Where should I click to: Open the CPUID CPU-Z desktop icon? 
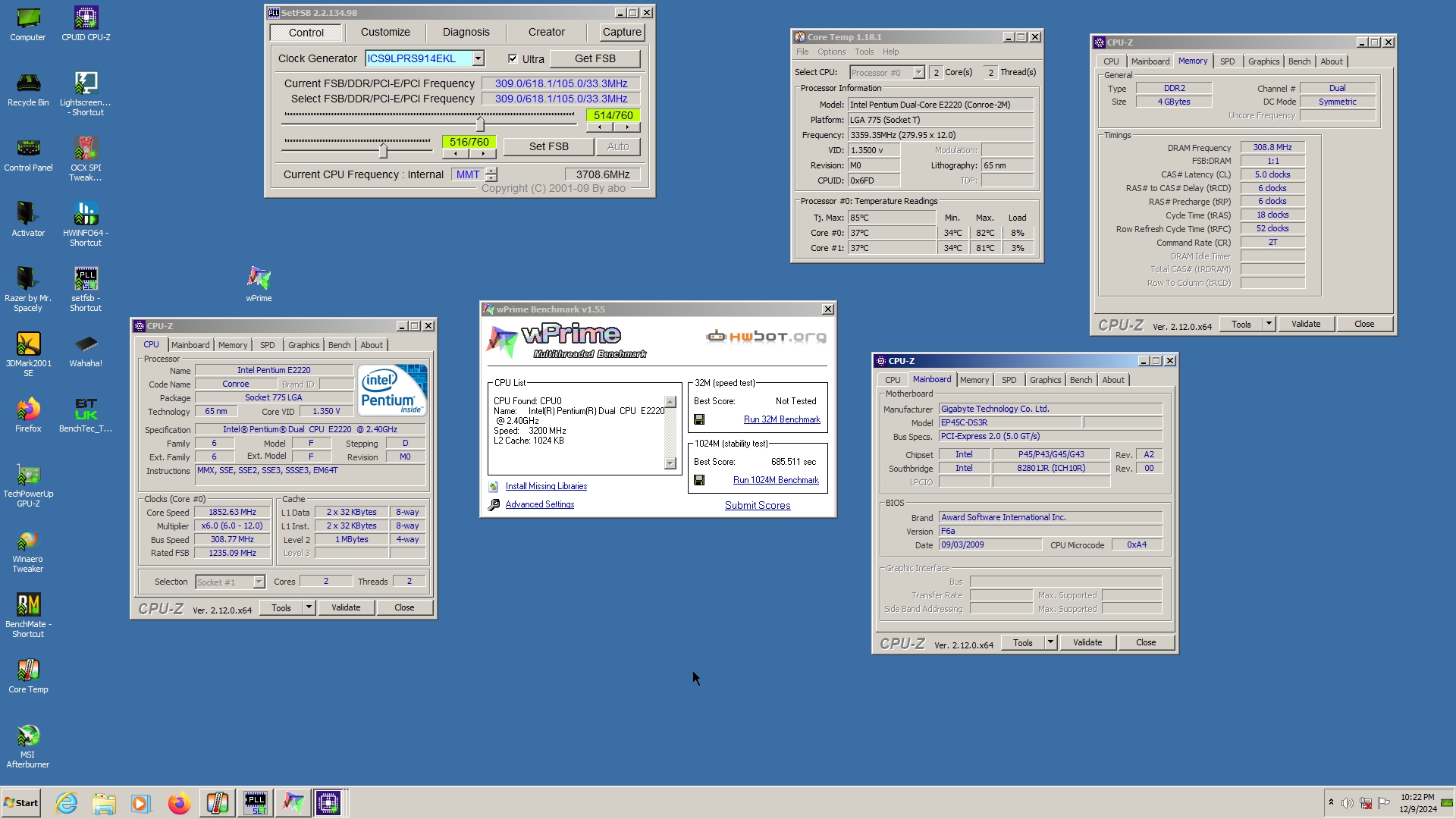(86, 23)
